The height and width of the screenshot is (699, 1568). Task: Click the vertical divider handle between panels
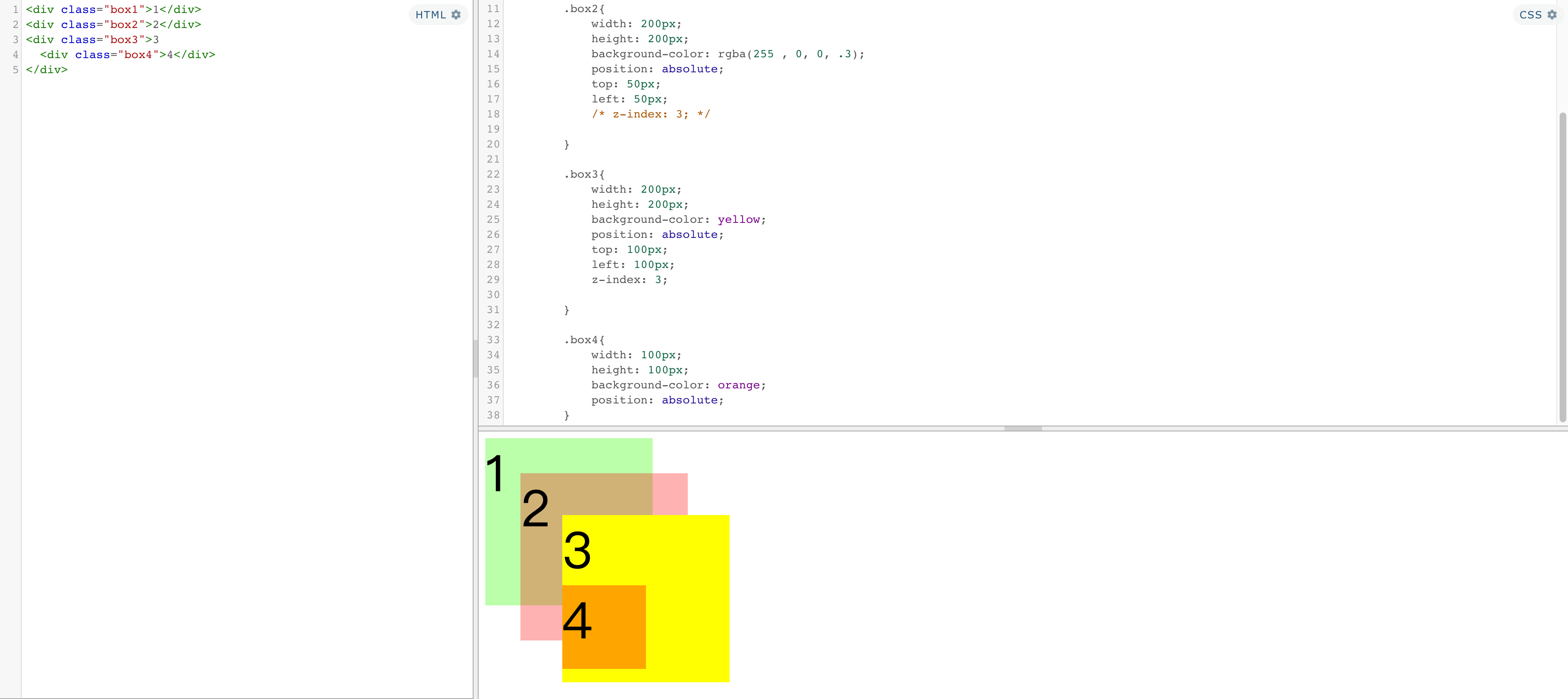click(x=475, y=358)
